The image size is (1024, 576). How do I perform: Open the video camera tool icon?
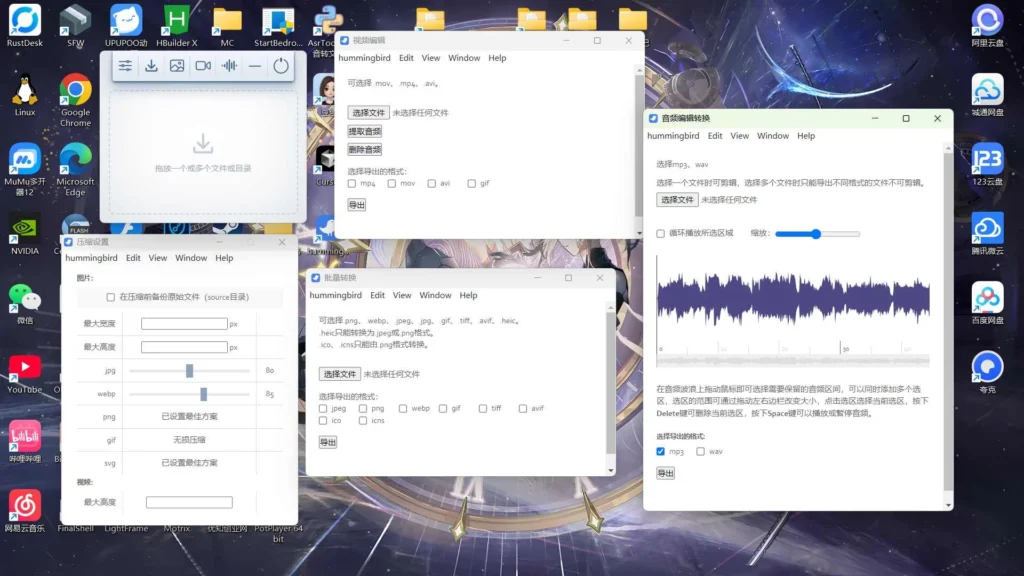click(x=203, y=66)
